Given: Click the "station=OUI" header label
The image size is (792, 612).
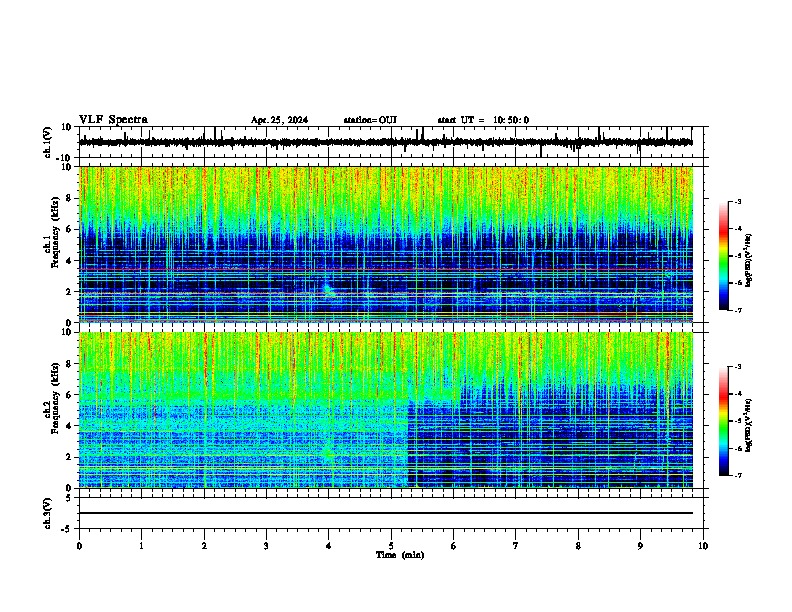Looking at the screenshot, I should pos(370,120).
